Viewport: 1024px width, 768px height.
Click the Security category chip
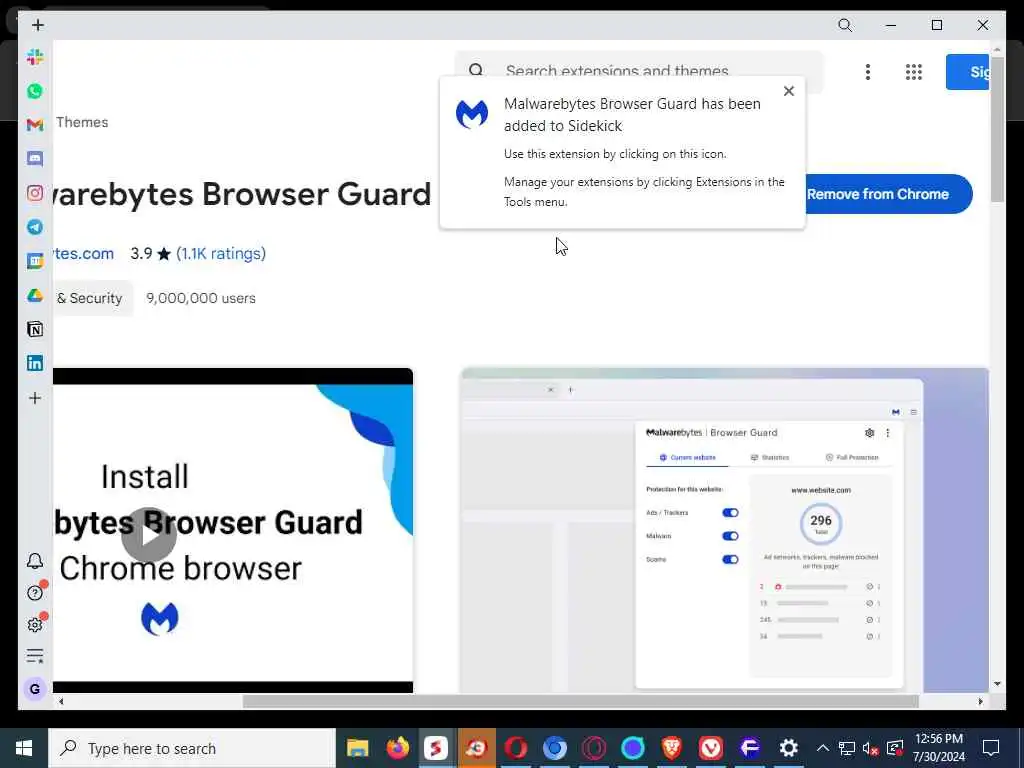click(x=92, y=298)
